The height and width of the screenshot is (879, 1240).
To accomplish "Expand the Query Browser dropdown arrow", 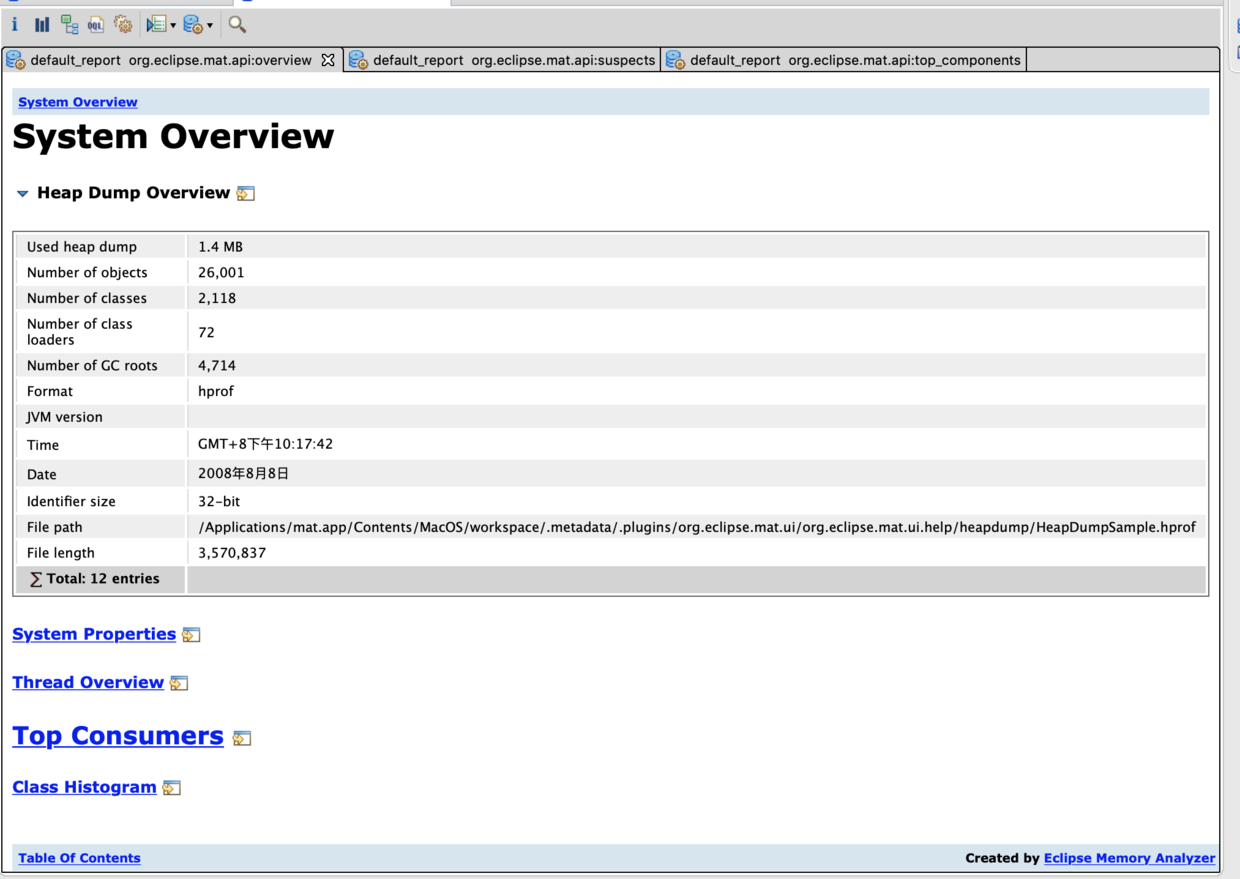I will click(210, 25).
